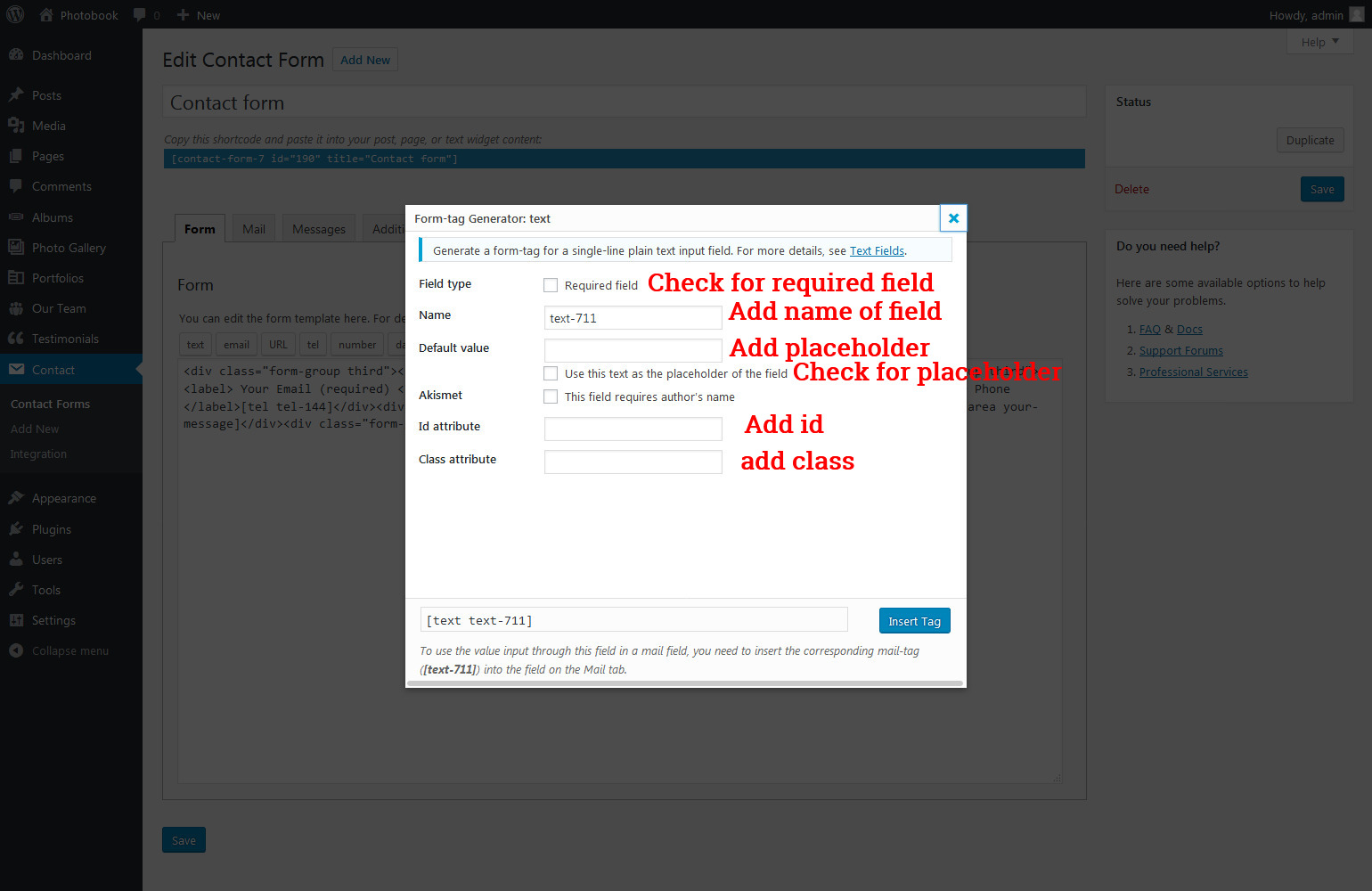
Task: Enable the Required field checkbox
Action: click(x=551, y=285)
